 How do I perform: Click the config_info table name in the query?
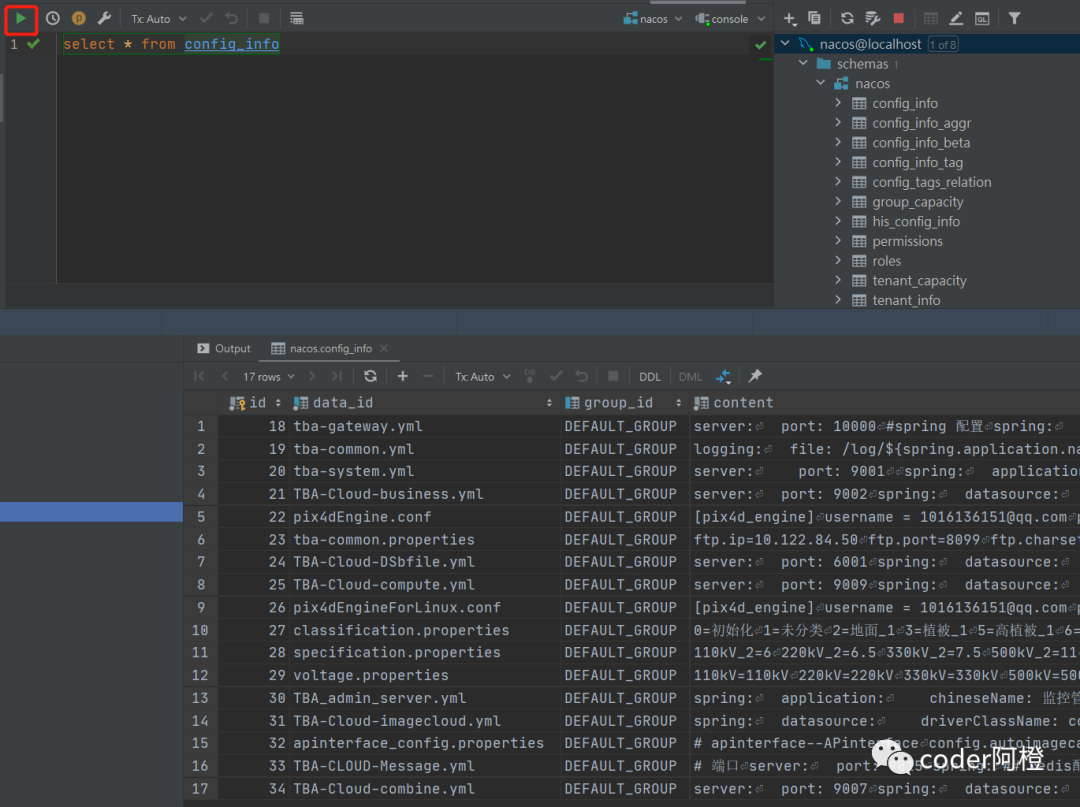click(231, 44)
